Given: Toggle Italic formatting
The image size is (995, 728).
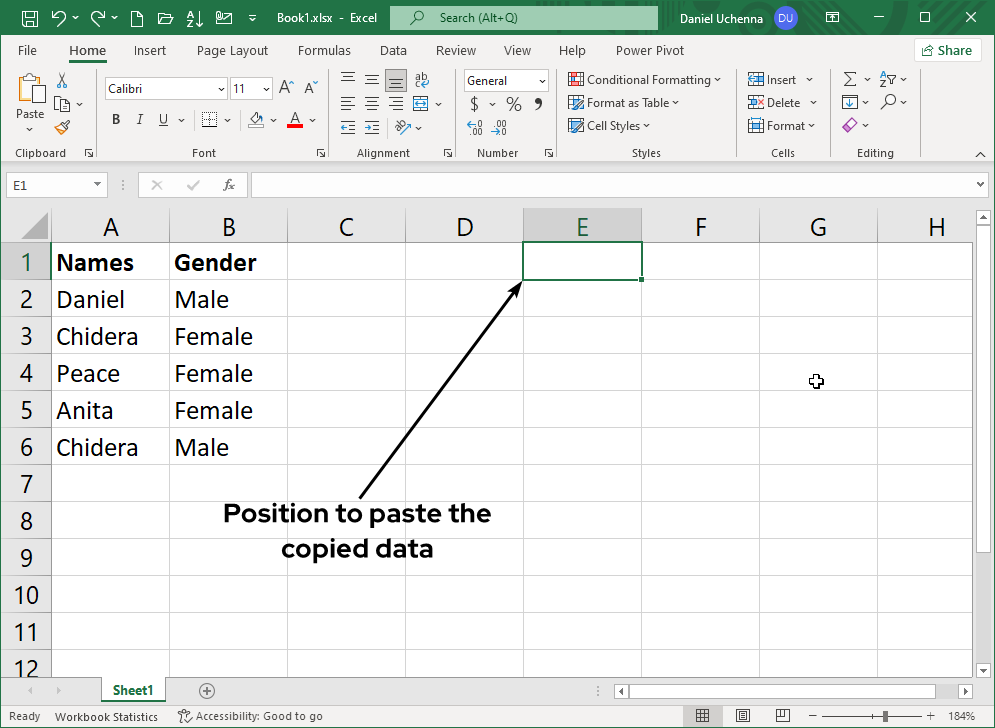Looking at the screenshot, I should 138,120.
